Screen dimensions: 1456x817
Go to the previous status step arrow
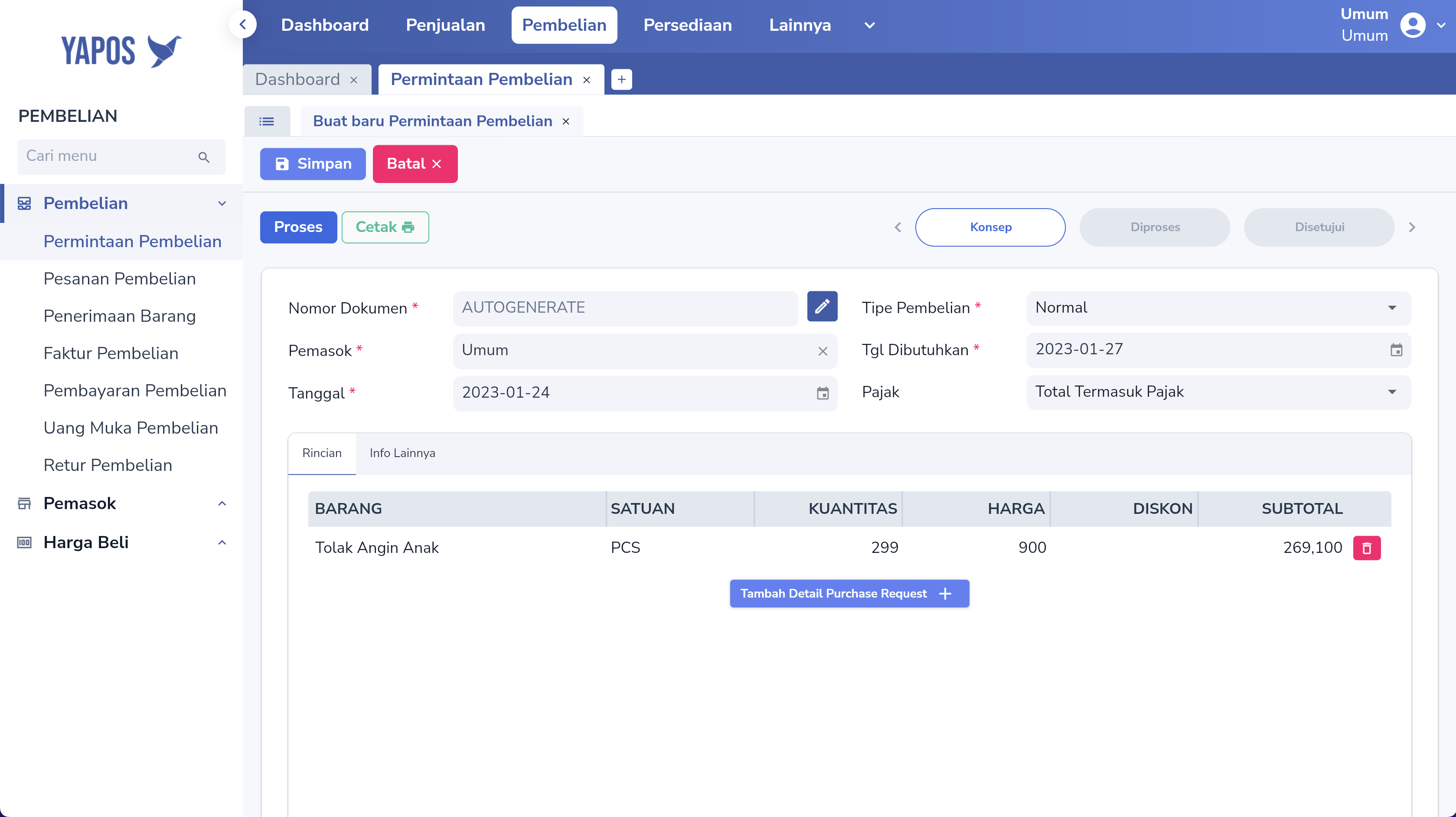coord(898,227)
